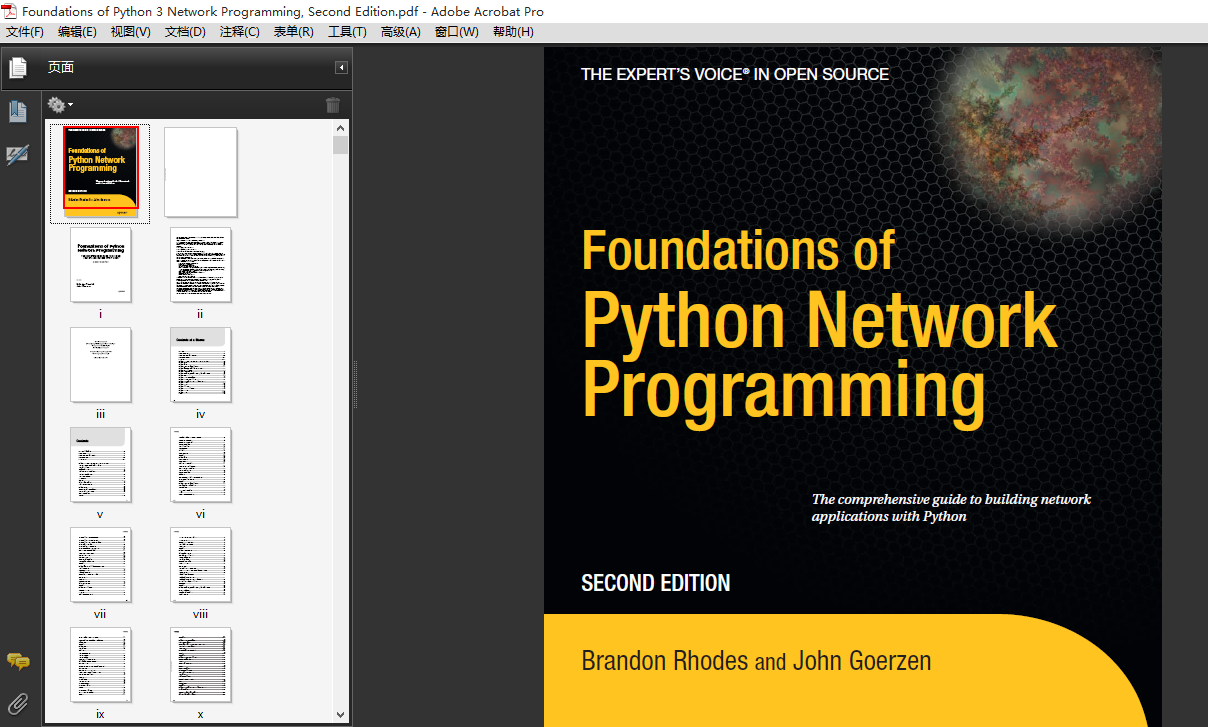Click the thumbnail scrollbar down arrow
This screenshot has width=1208, height=727.
click(340, 714)
